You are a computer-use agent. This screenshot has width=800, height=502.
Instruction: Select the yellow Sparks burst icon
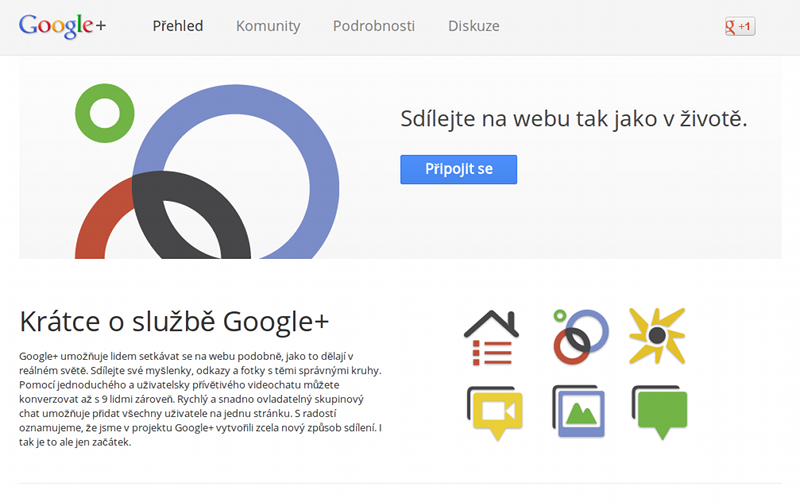click(x=657, y=336)
